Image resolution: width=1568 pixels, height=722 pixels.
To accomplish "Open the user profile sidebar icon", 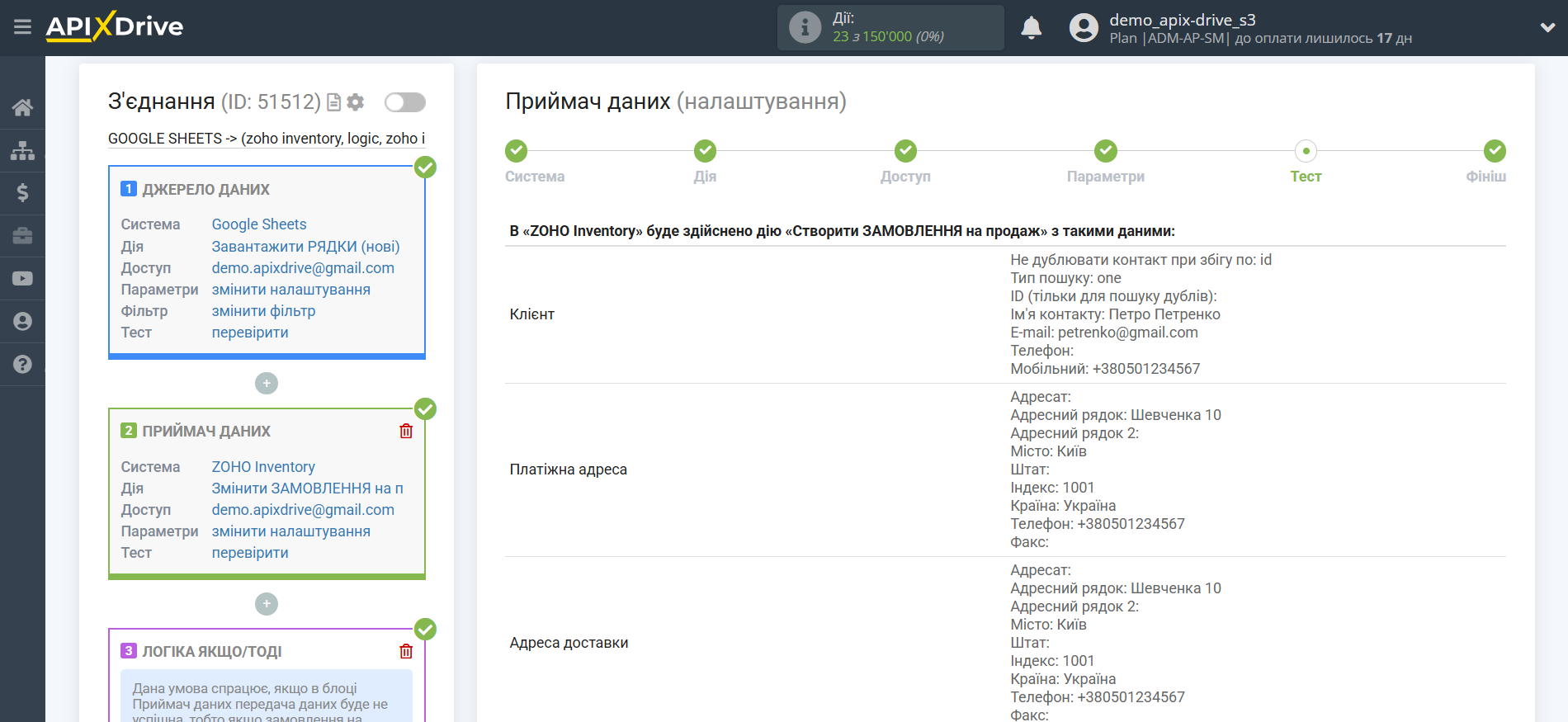I will (22, 322).
